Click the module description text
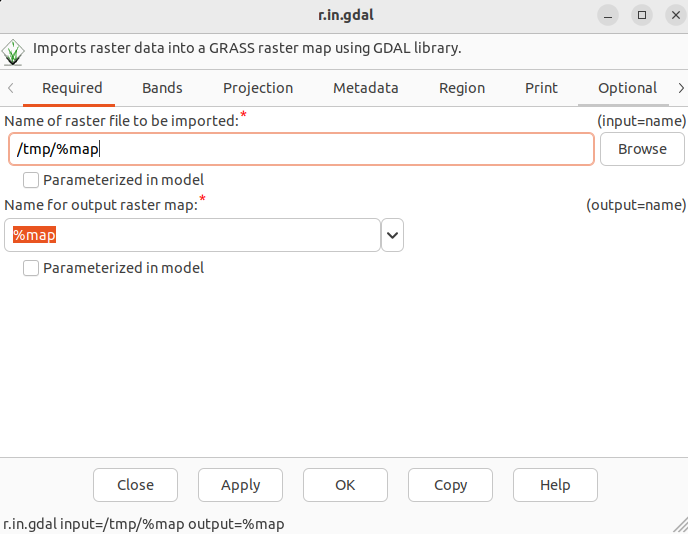 click(247, 48)
